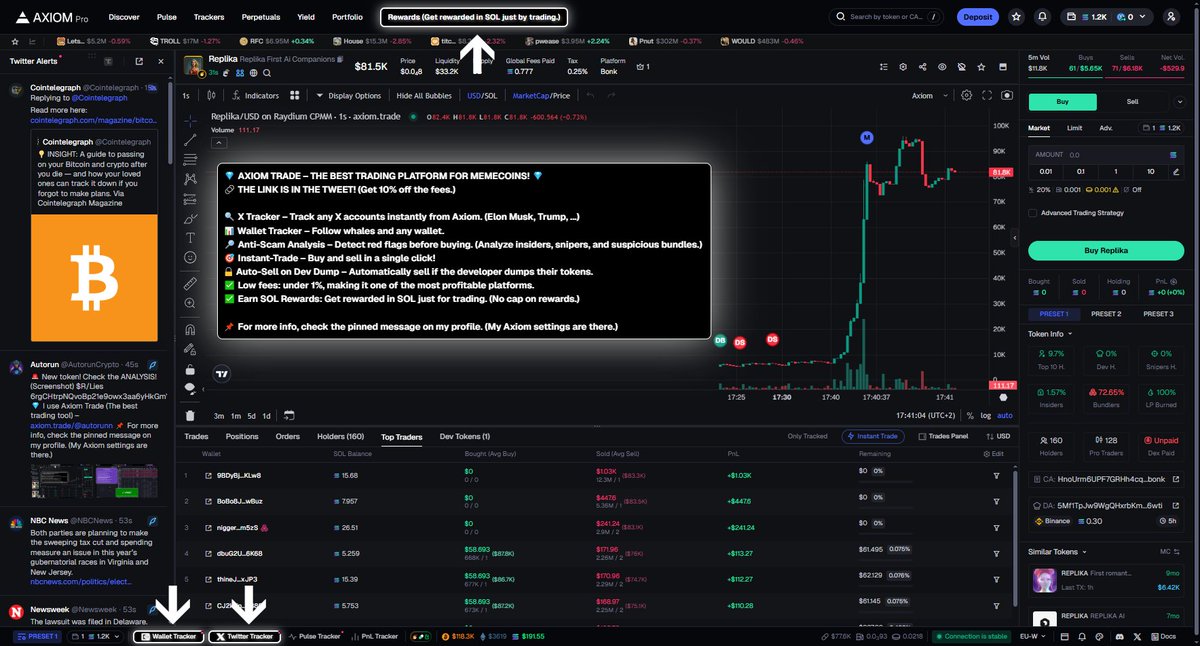The height and width of the screenshot is (646, 1200).
Task: Open the candlestick chart type selector
Action: coord(211,96)
